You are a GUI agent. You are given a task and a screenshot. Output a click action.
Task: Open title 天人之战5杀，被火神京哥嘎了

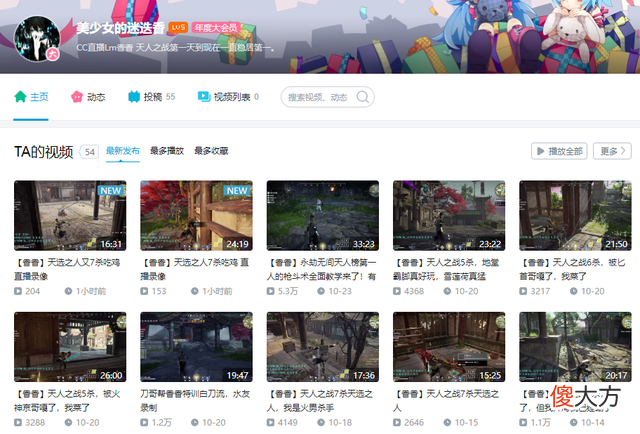67,401
